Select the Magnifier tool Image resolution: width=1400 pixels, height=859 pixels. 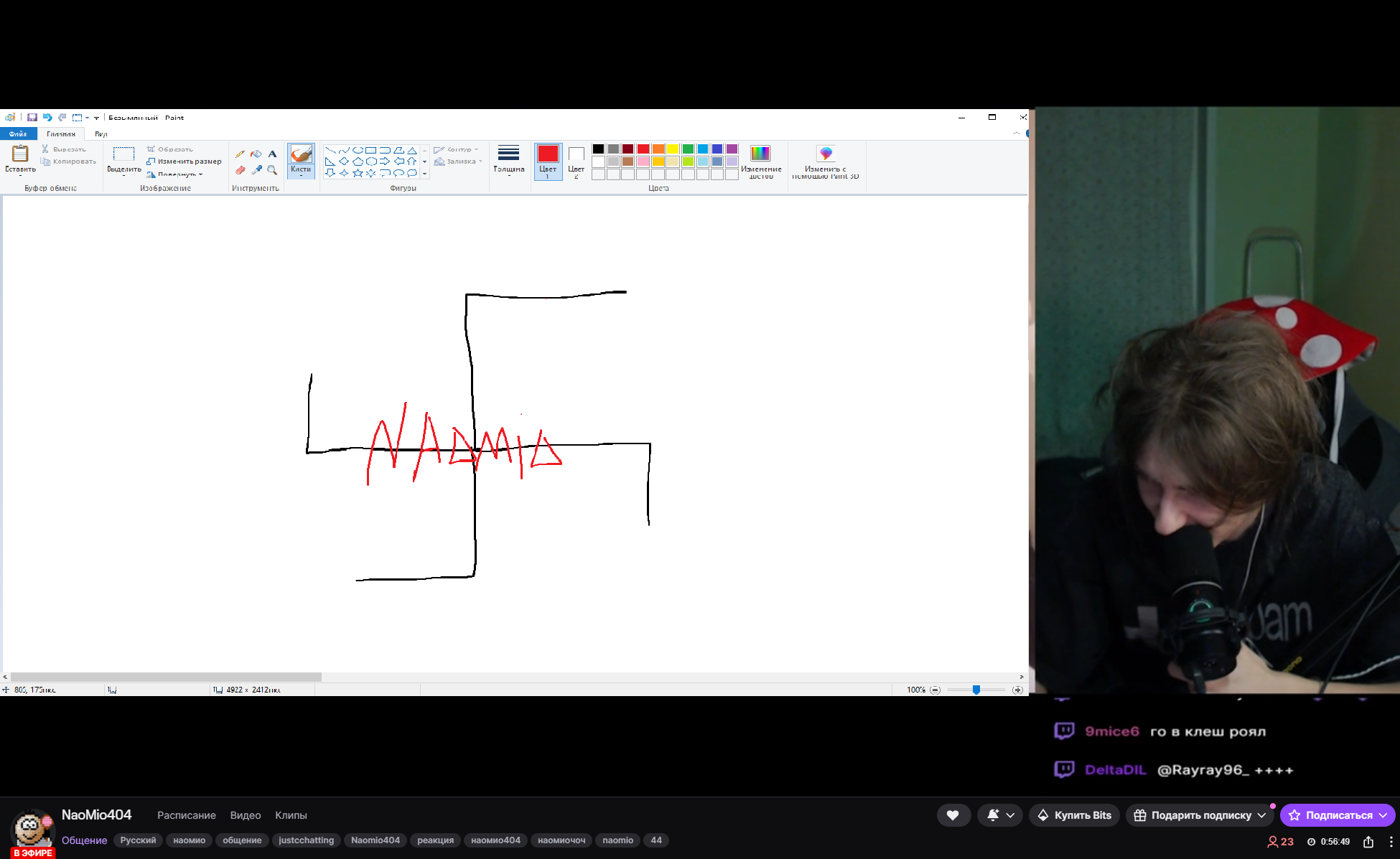coord(272,170)
